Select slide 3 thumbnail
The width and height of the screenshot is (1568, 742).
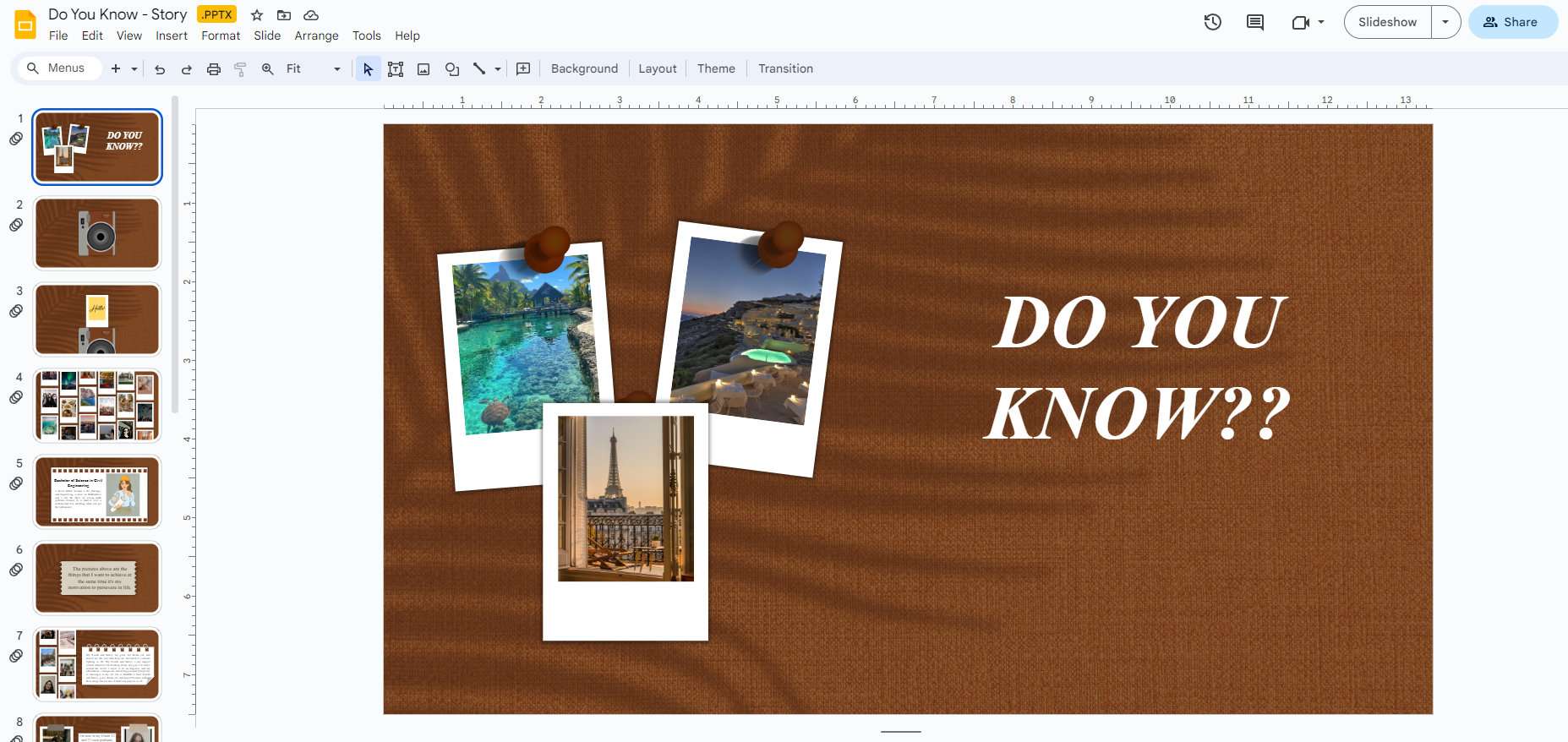click(x=97, y=319)
